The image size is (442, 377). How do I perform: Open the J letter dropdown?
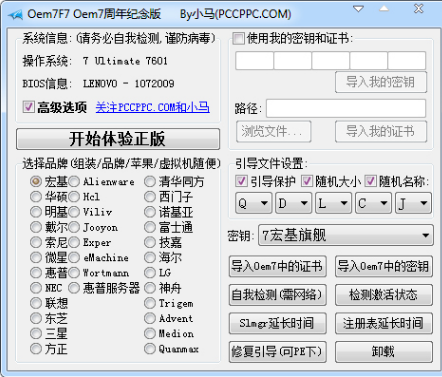coord(413,203)
